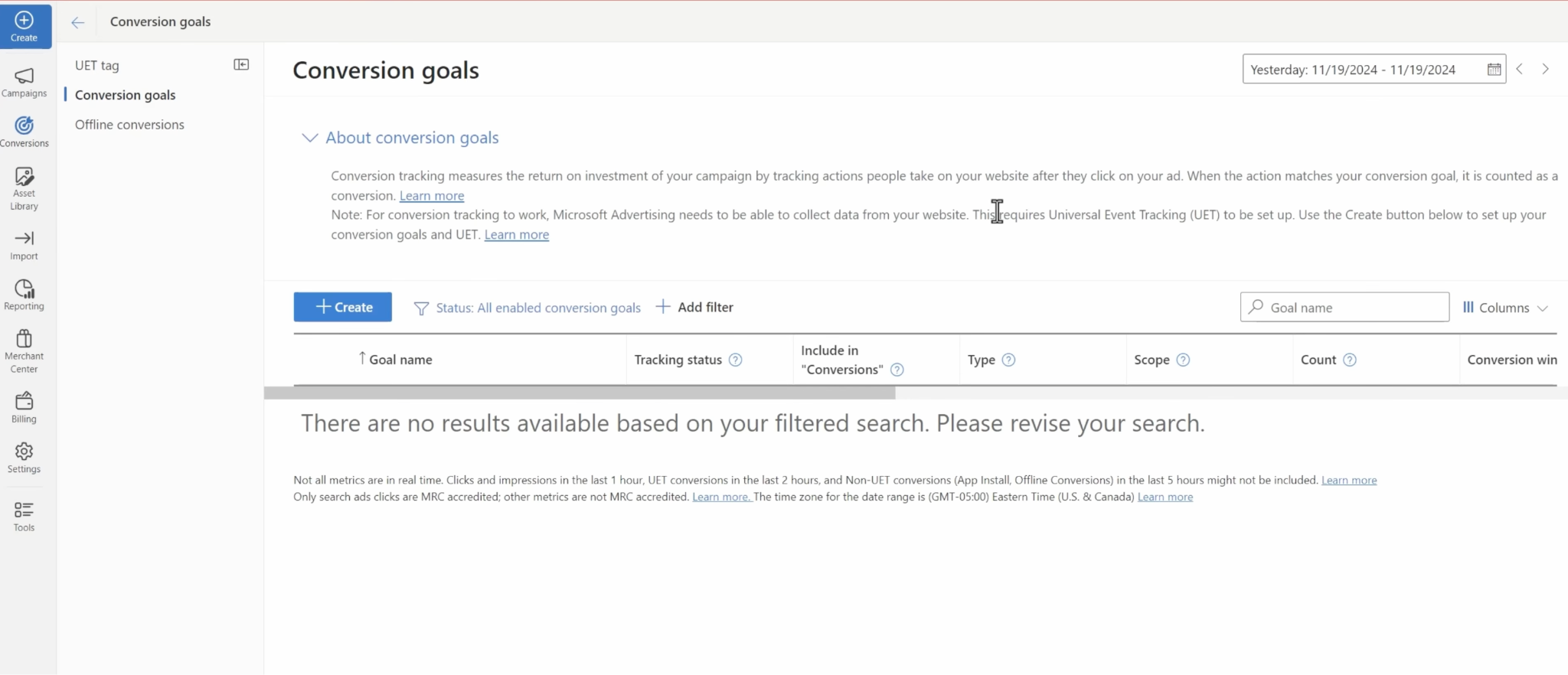This screenshot has width=1568, height=675.
Task: Open the Merchant Center
Action: [24, 351]
